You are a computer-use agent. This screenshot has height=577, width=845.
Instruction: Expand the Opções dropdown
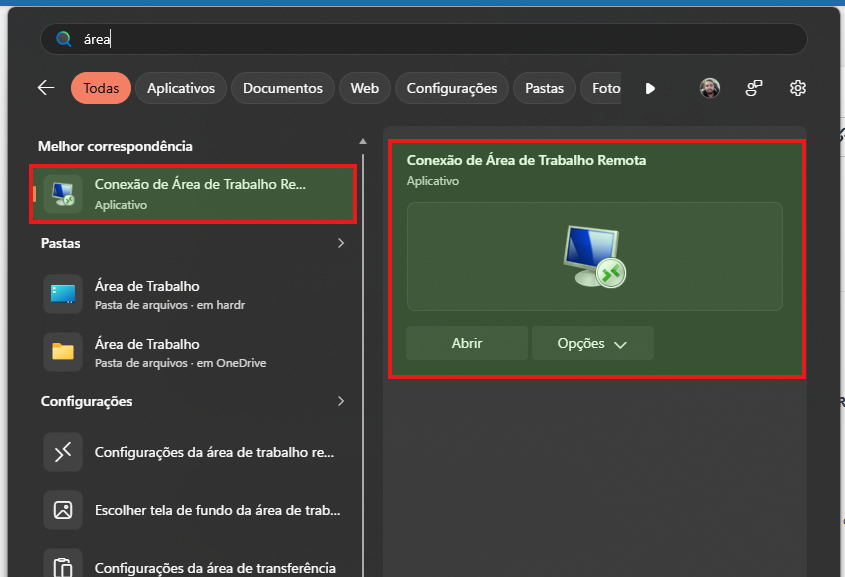click(593, 343)
